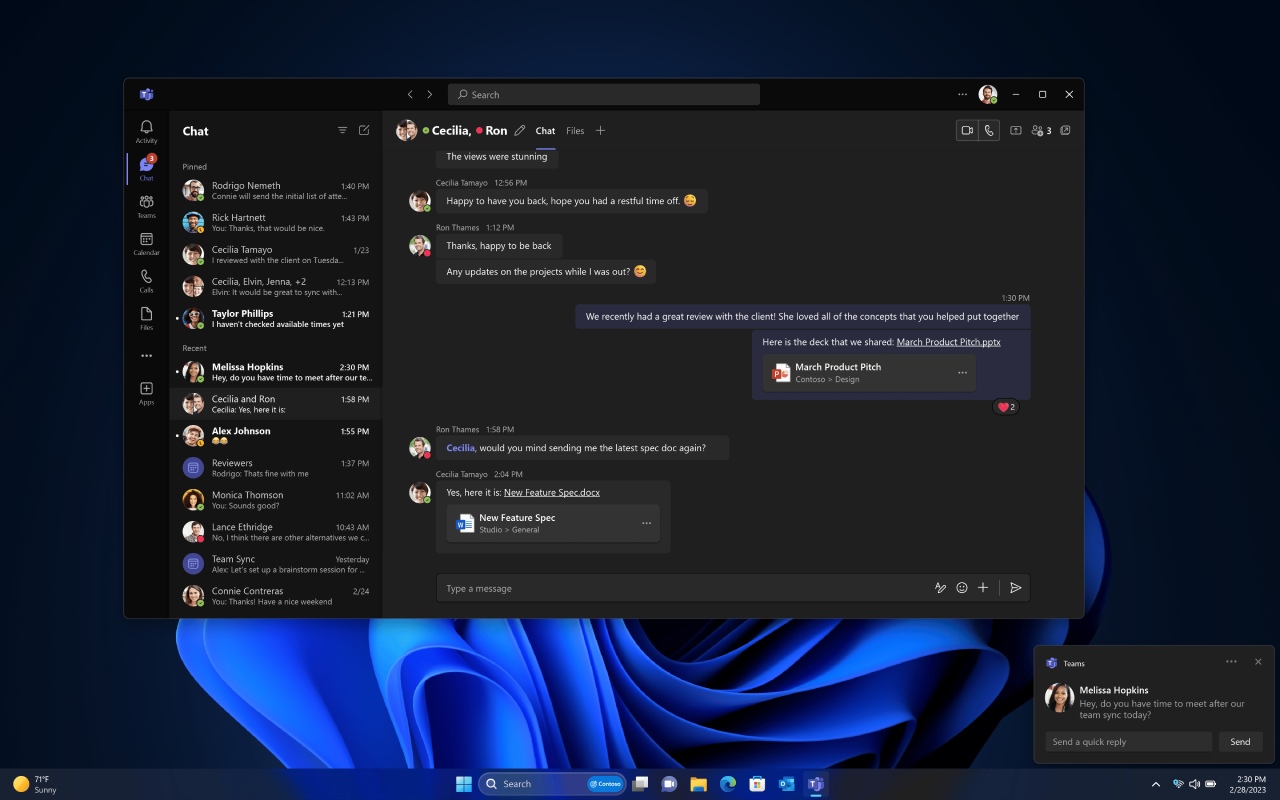Image resolution: width=1280 pixels, height=800 pixels.
Task: Open the pinned Cecilia Tamayo chat
Action: (275, 254)
